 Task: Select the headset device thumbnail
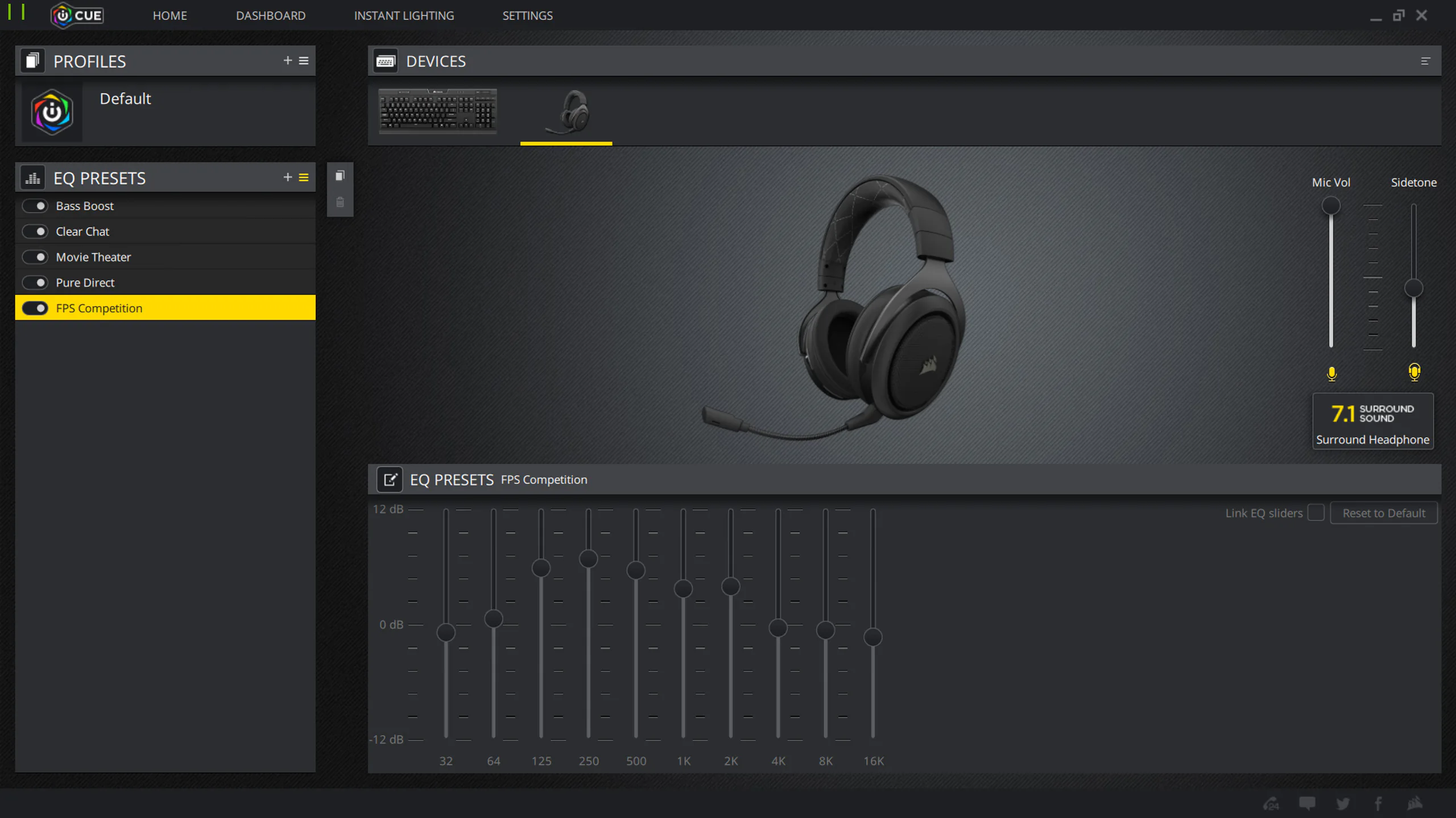pos(566,112)
